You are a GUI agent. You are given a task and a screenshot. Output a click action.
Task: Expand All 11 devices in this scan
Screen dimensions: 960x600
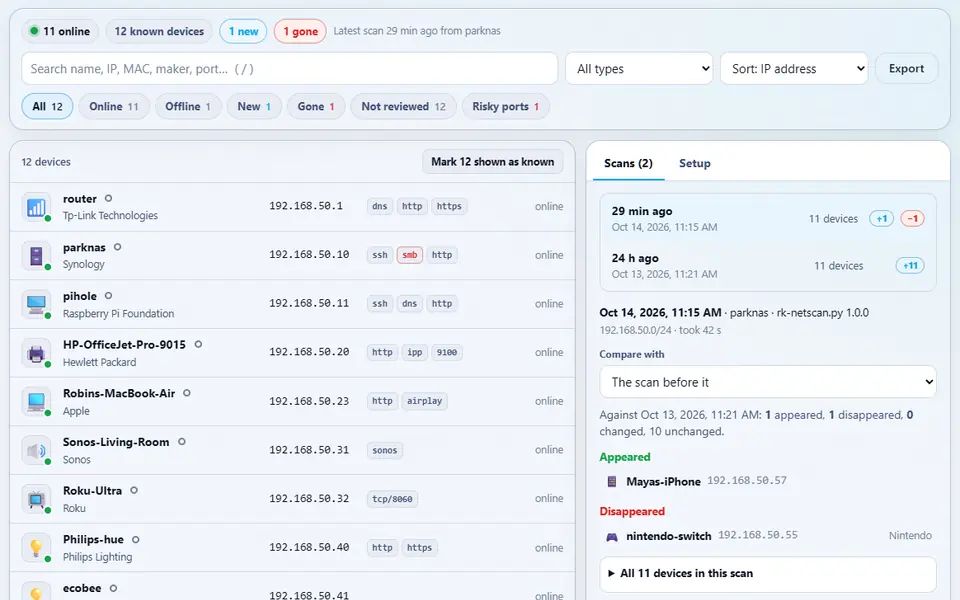point(768,574)
